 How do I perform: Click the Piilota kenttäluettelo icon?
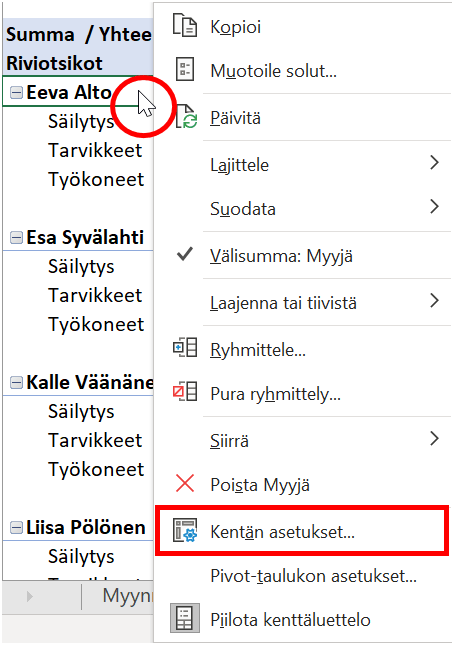click(185, 618)
